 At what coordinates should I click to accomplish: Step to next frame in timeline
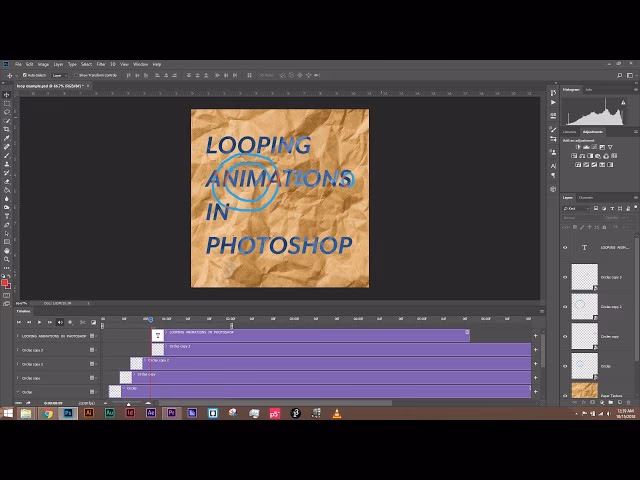point(50,322)
